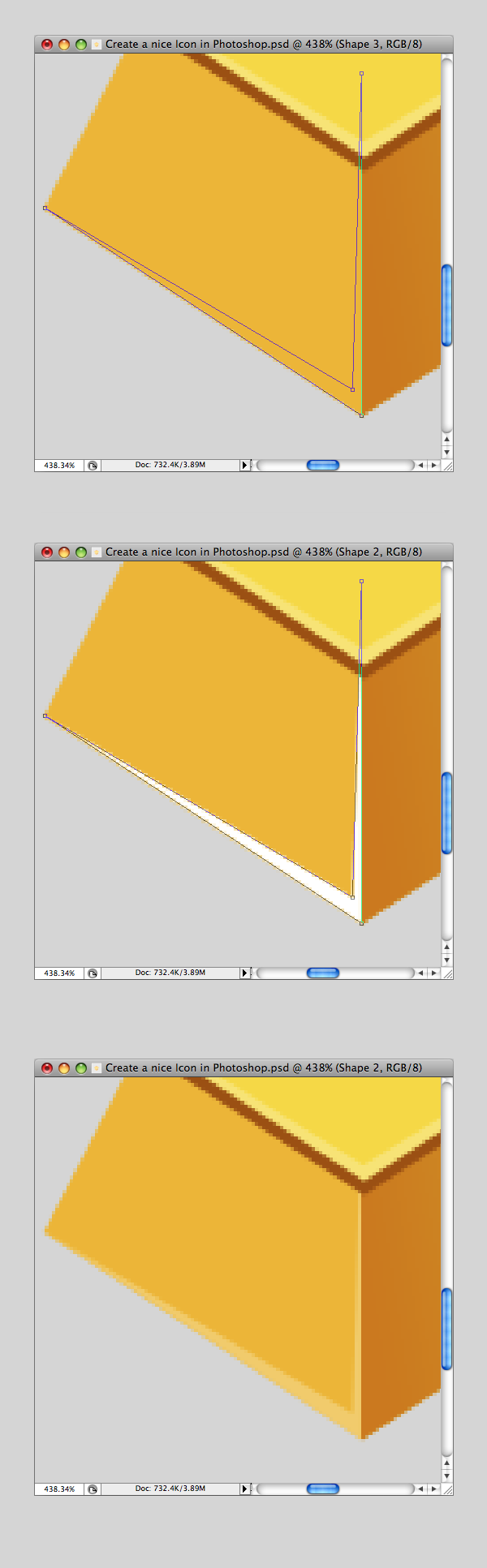Minimize the Shape 3 document window with the yellow button
This screenshot has height=1568, width=487.
tap(64, 45)
